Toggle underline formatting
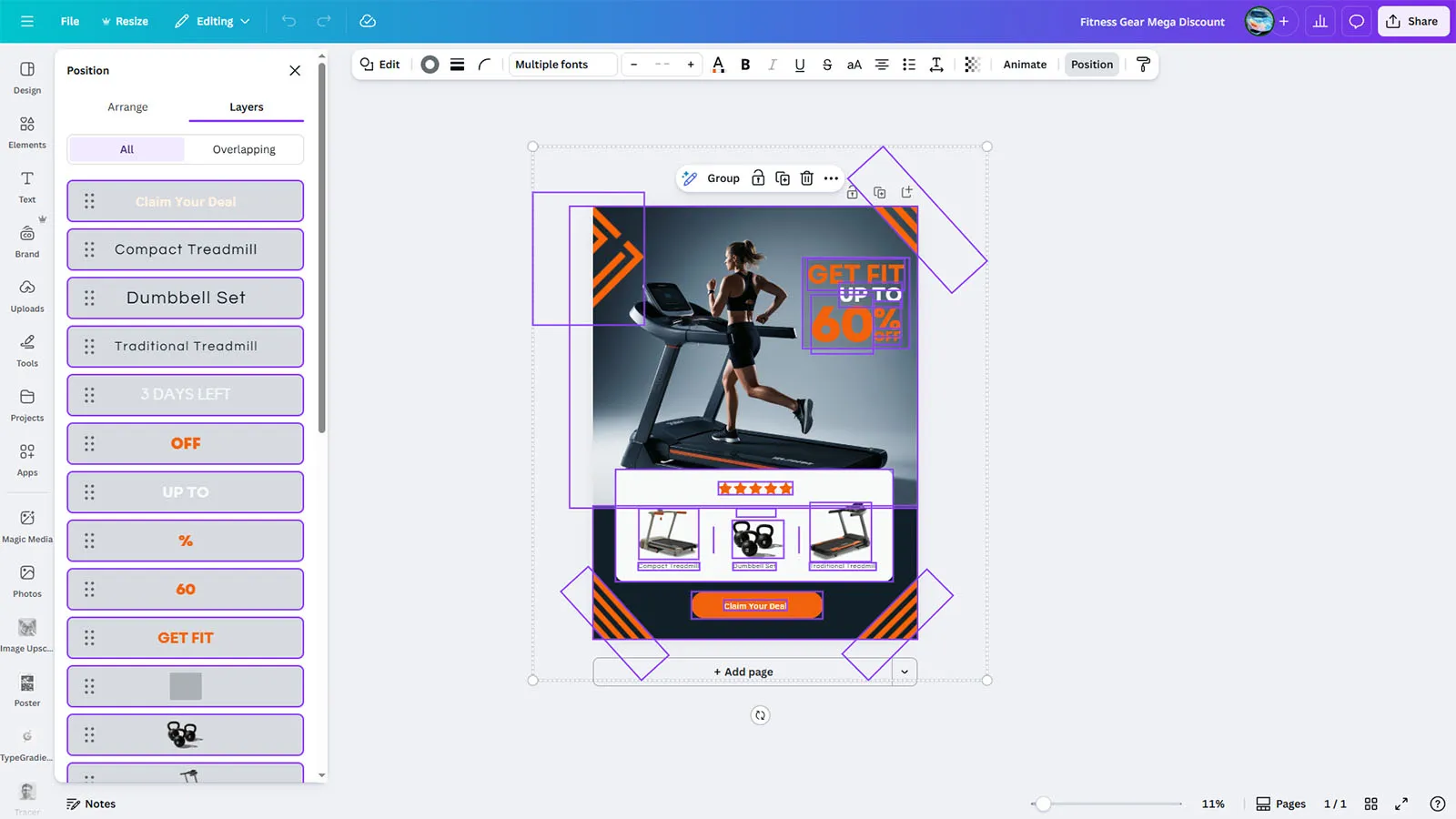Image resolution: width=1456 pixels, height=819 pixels. click(800, 65)
